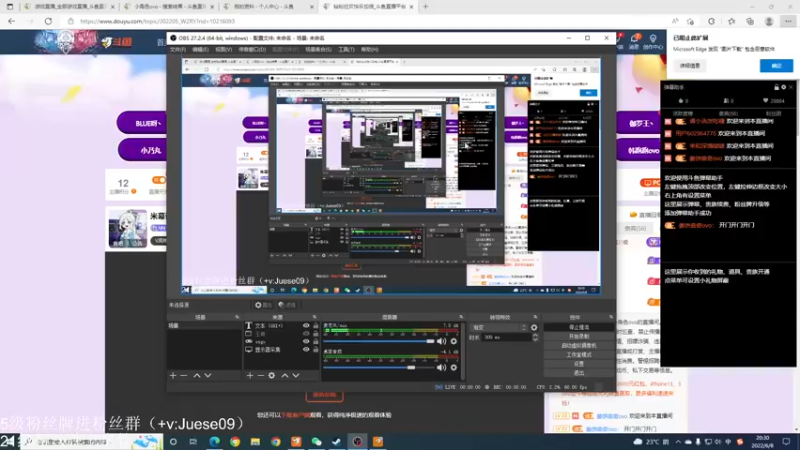
Task: Open source properties gear in the Sources panel toolbar
Action: (271, 376)
